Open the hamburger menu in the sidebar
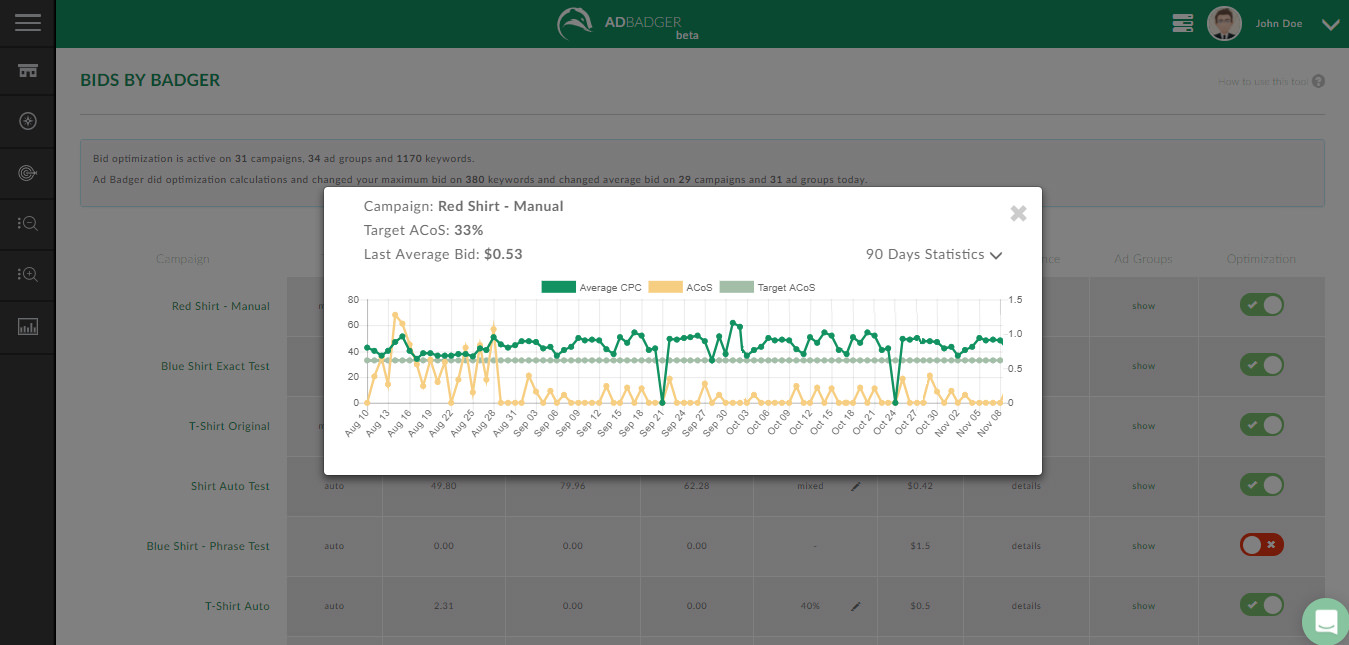This screenshot has width=1349, height=645. [28, 22]
